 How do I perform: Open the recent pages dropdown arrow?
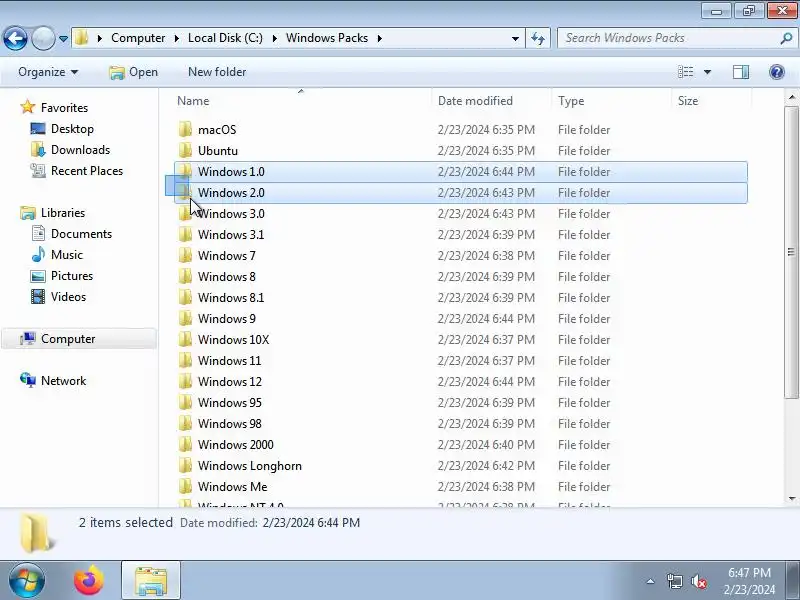point(63,38)
